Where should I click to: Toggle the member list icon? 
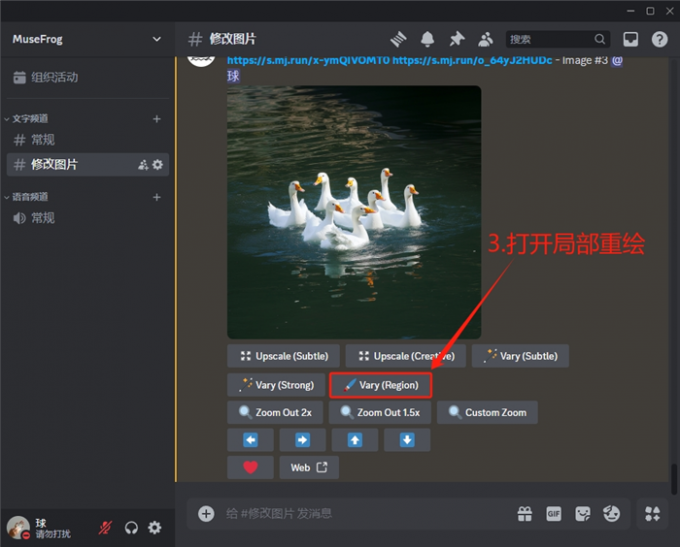(x=486, y=39)
